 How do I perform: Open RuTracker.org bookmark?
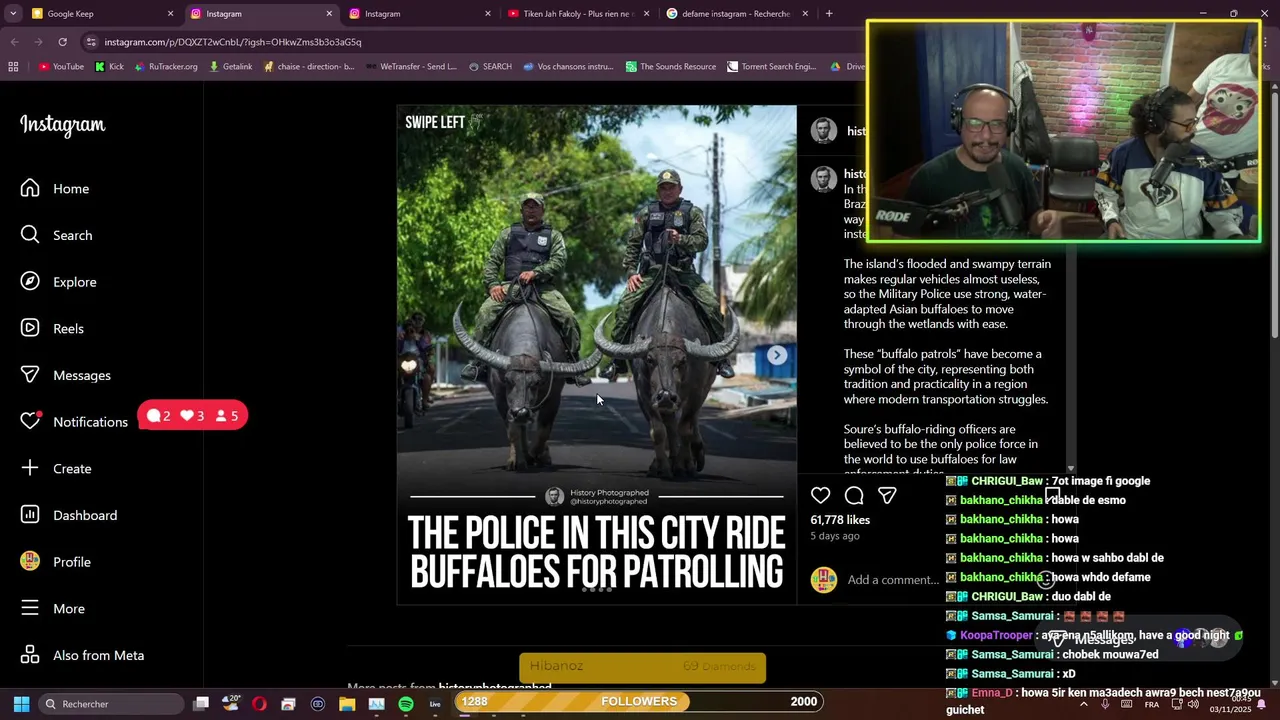[x=165, y=67]
